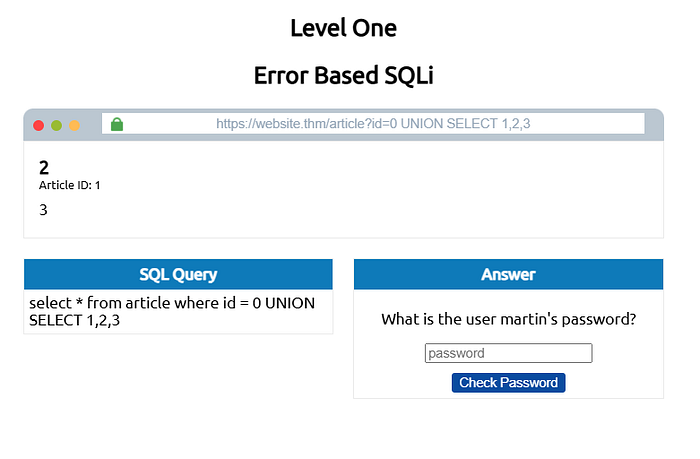Click the green padlock icon in address bar

point(117,125)
